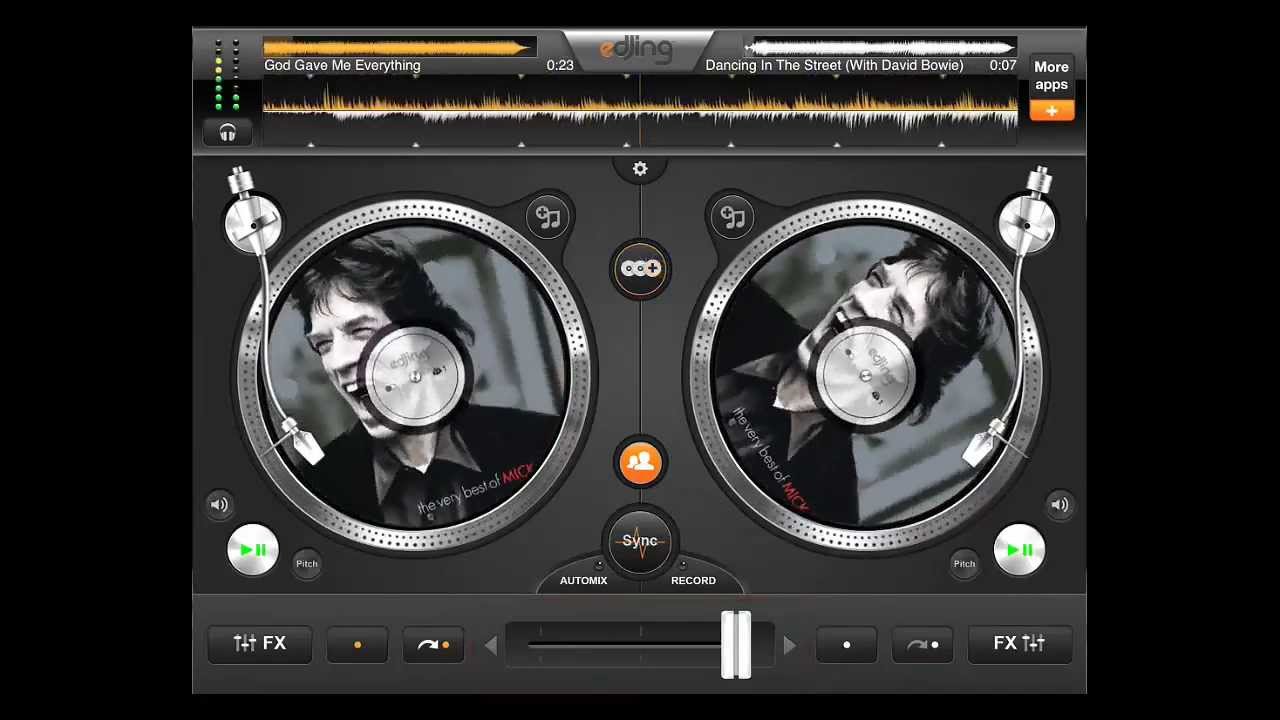Open right deck FX panel
Image resolution: width=1280 pixels, height=720 pixels.
(1020, 644)
